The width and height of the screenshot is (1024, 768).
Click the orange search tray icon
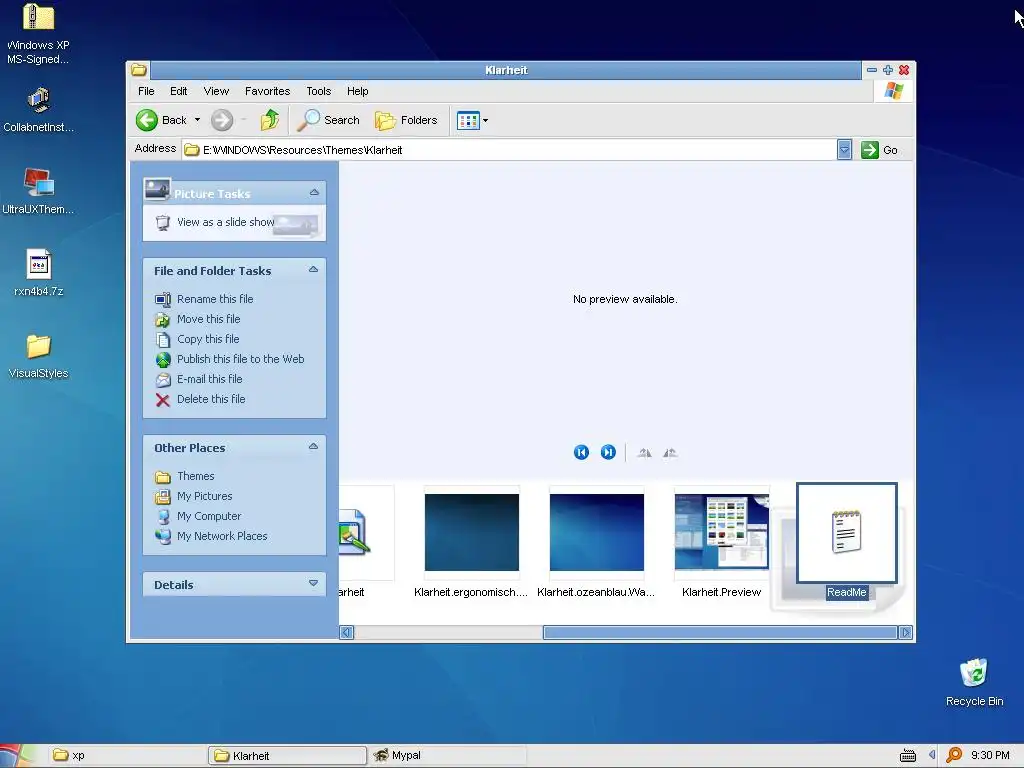pos(954,756)
